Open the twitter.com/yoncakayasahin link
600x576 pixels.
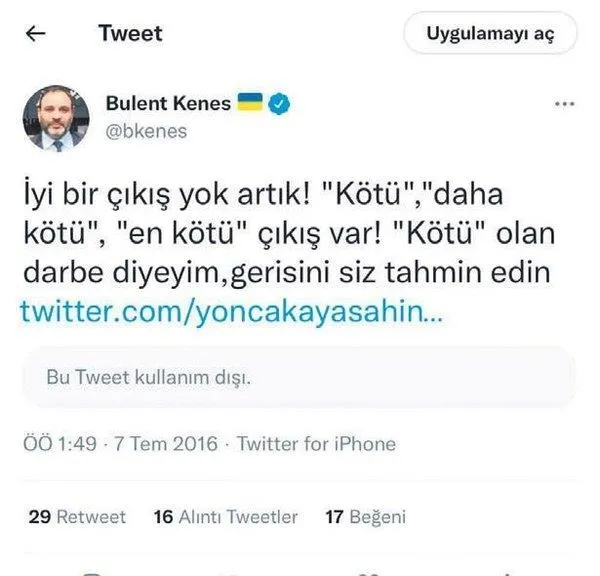pos(232,312)
